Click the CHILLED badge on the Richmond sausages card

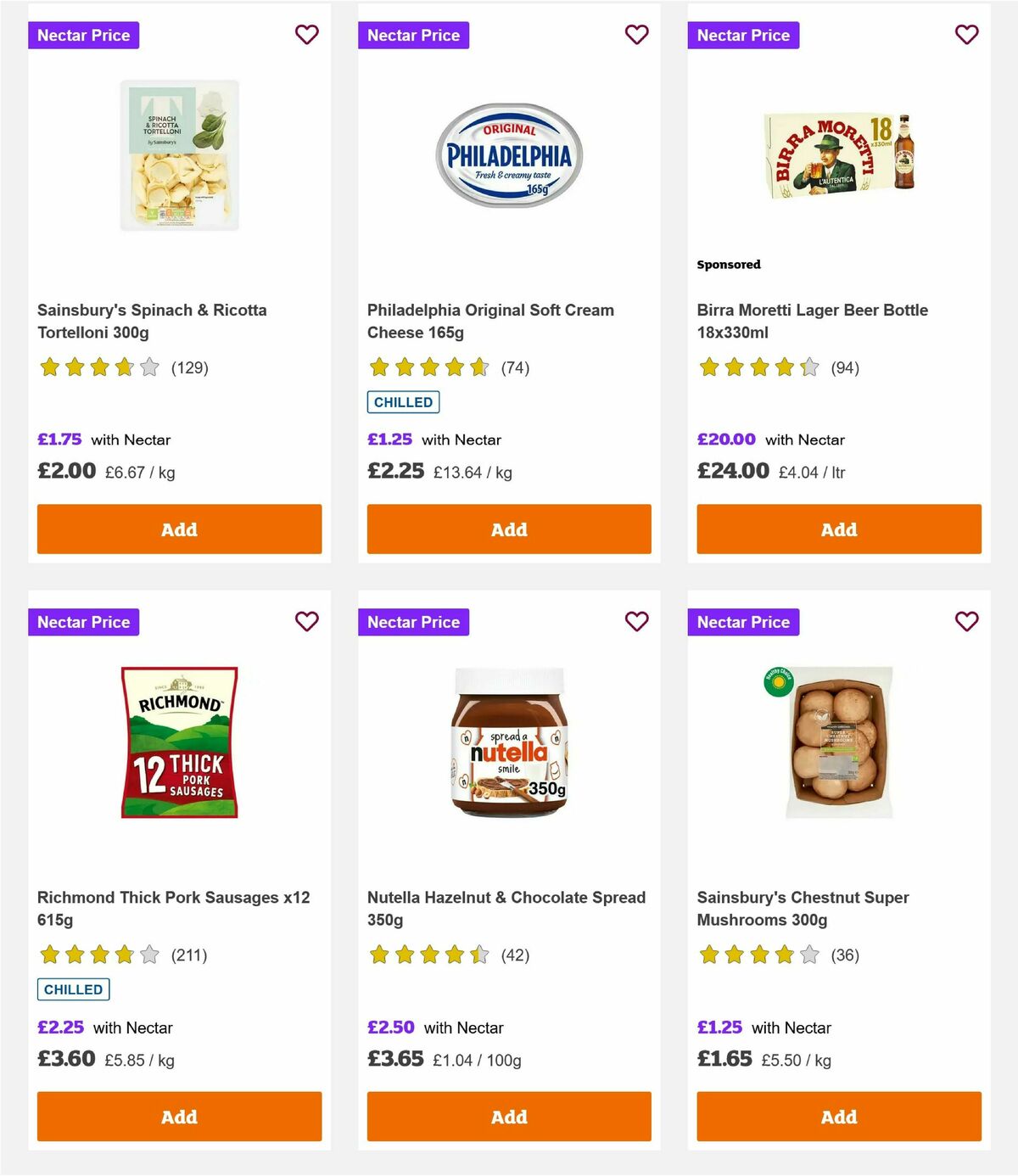tap(73, 989)
